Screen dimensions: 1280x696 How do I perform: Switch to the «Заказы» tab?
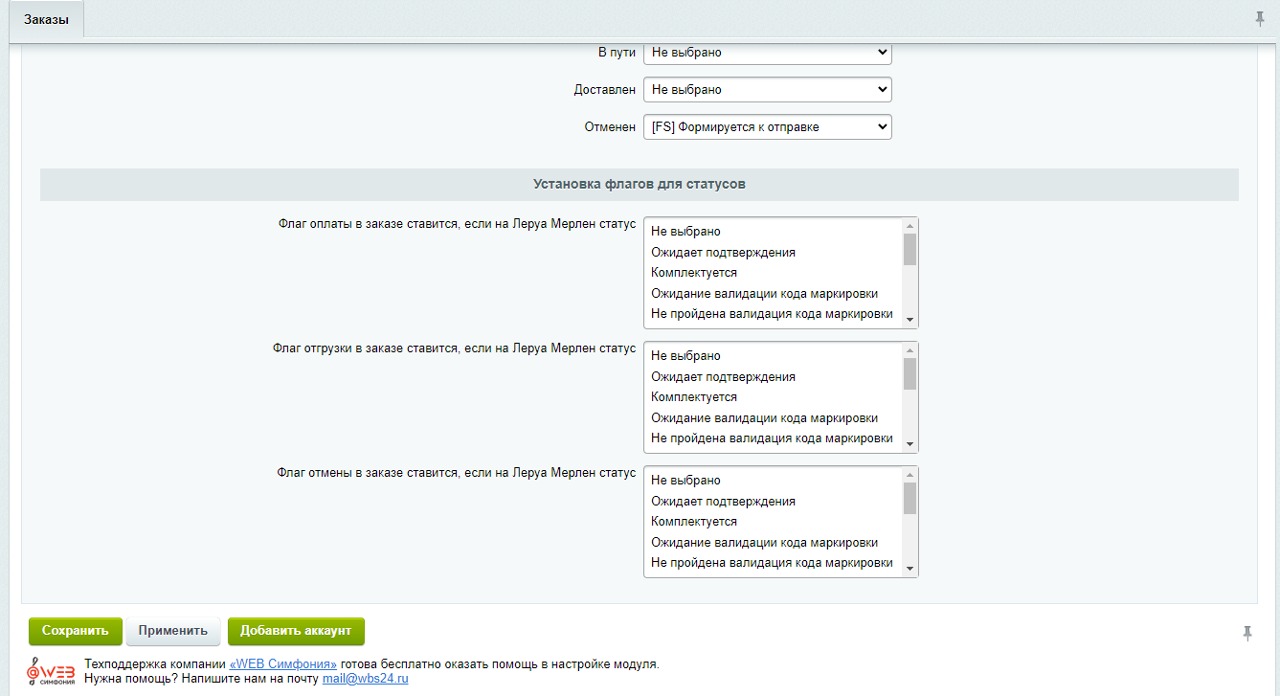click(x=46, y=19)
